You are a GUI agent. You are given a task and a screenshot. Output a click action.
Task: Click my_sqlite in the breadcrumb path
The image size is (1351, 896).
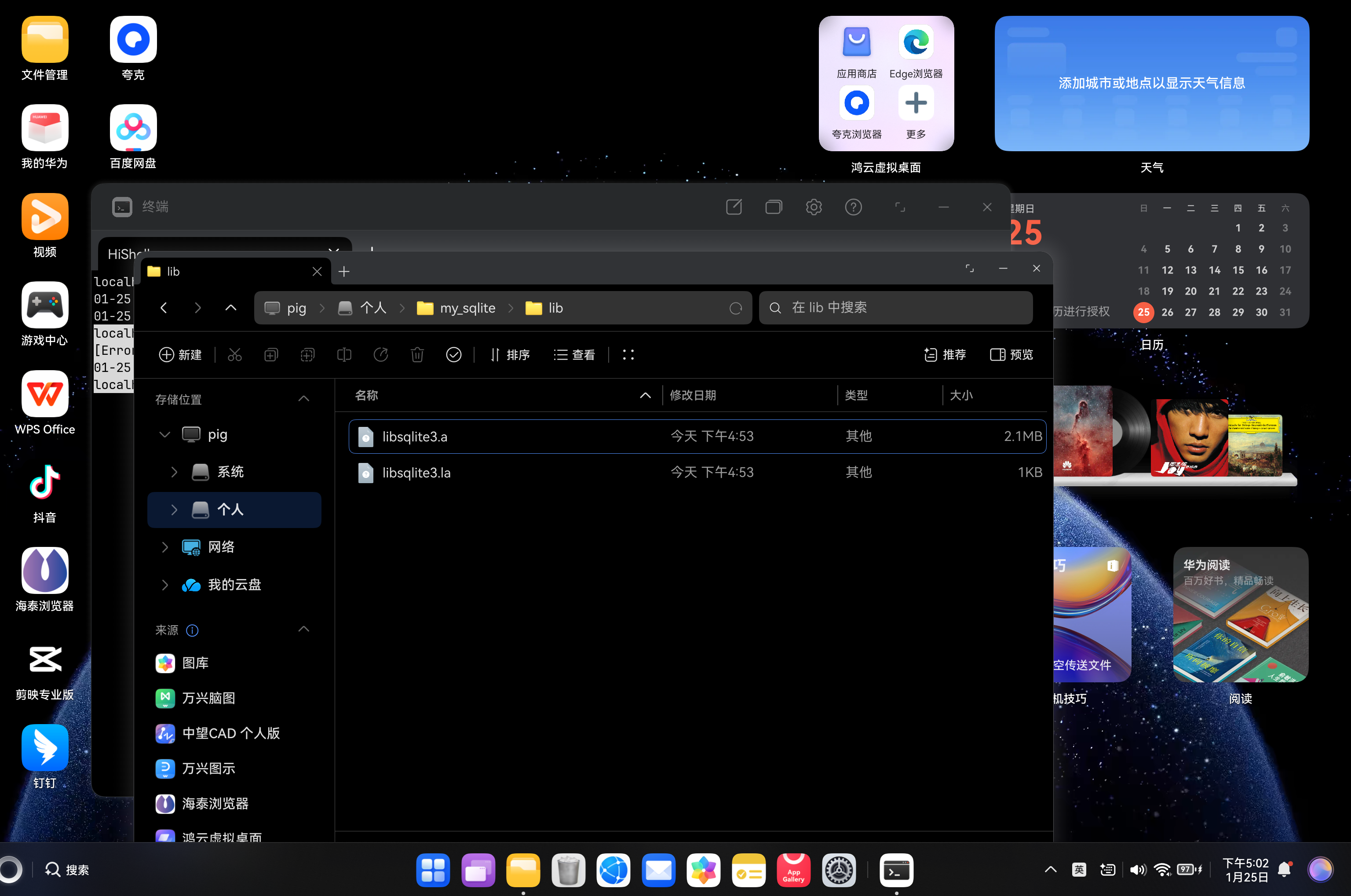[467, 309]
